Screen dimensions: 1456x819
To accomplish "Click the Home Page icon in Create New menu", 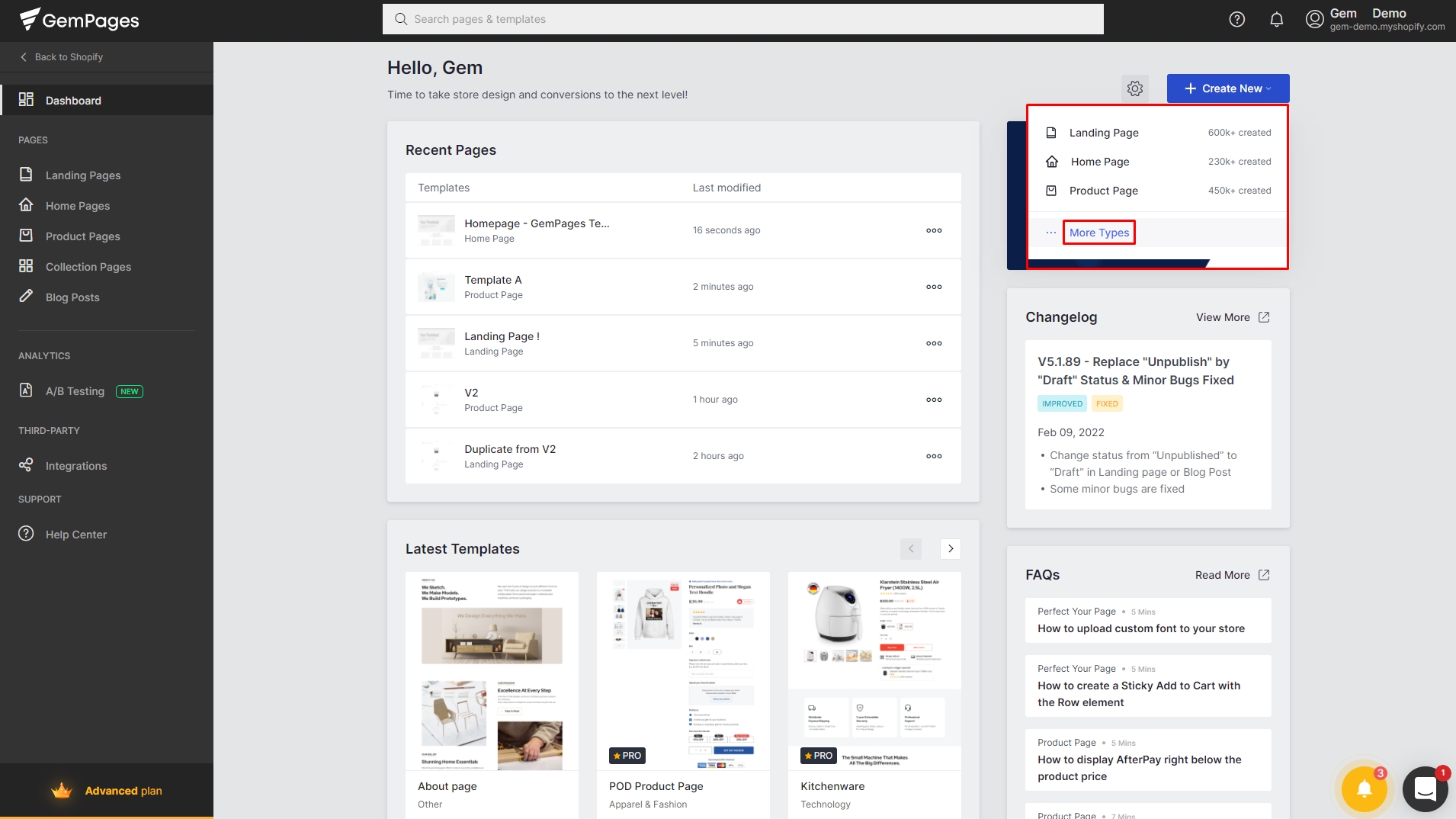I will [x=1052, y=162].
